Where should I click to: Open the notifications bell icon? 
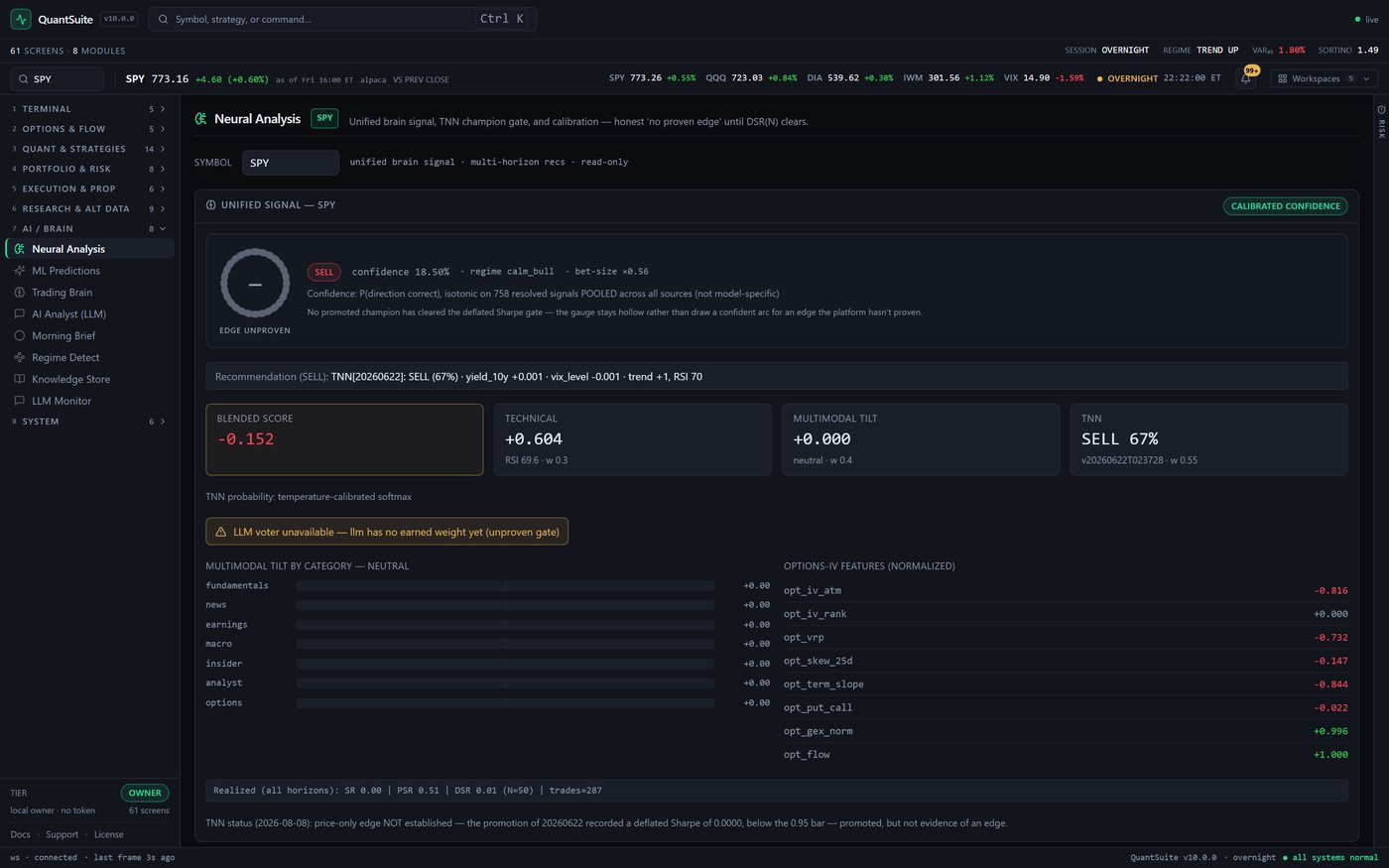(1246, 78)
